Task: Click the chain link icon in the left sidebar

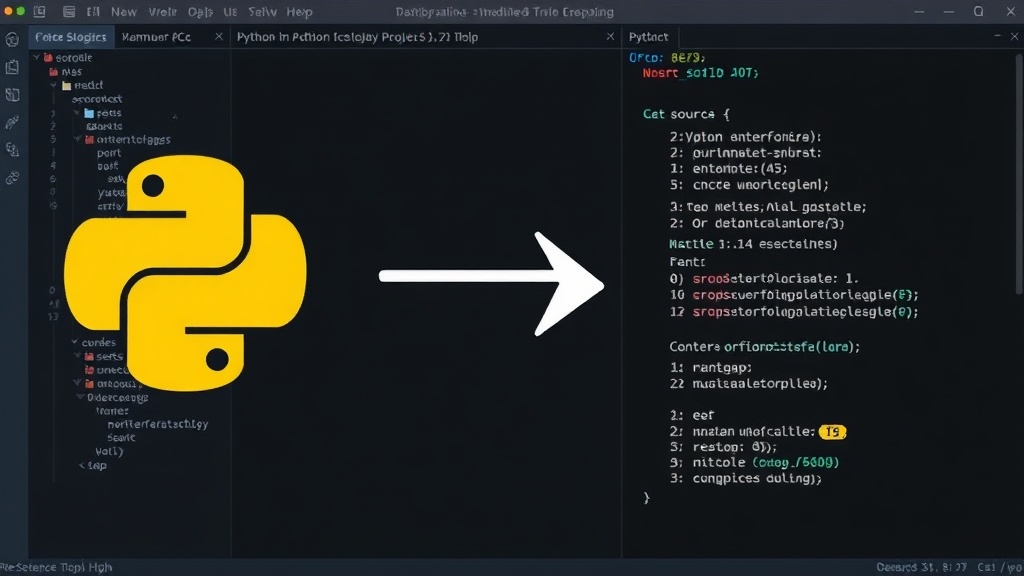Action: pos(12,178)
